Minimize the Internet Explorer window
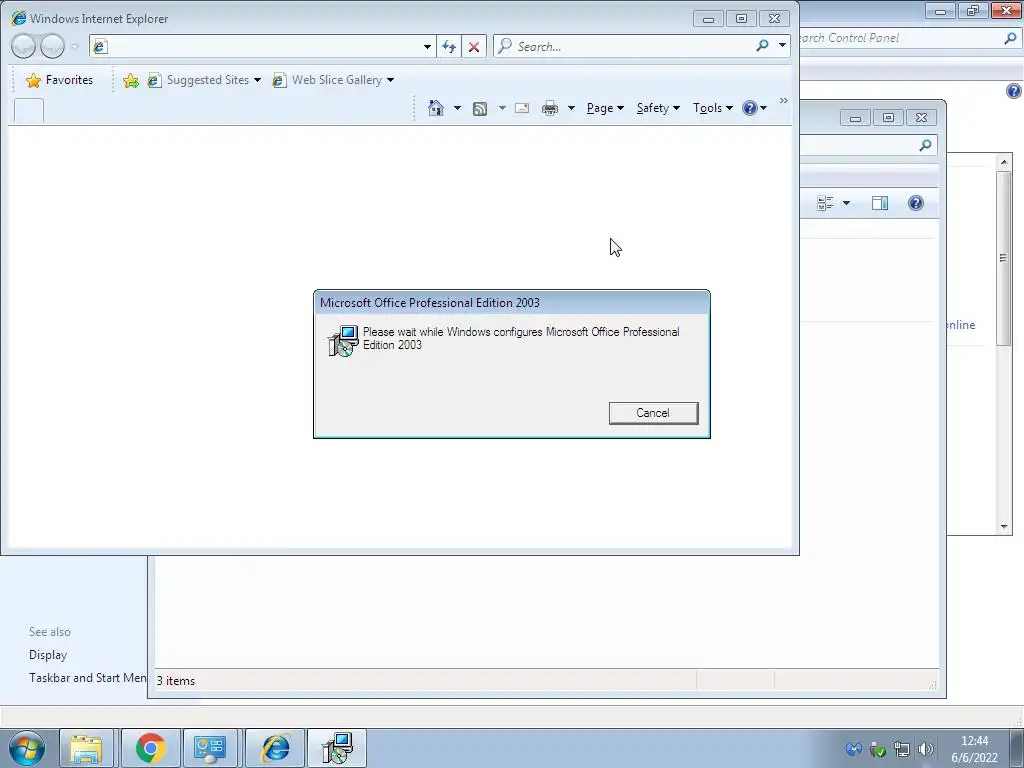1024x768 pixels. click(708, 19)
